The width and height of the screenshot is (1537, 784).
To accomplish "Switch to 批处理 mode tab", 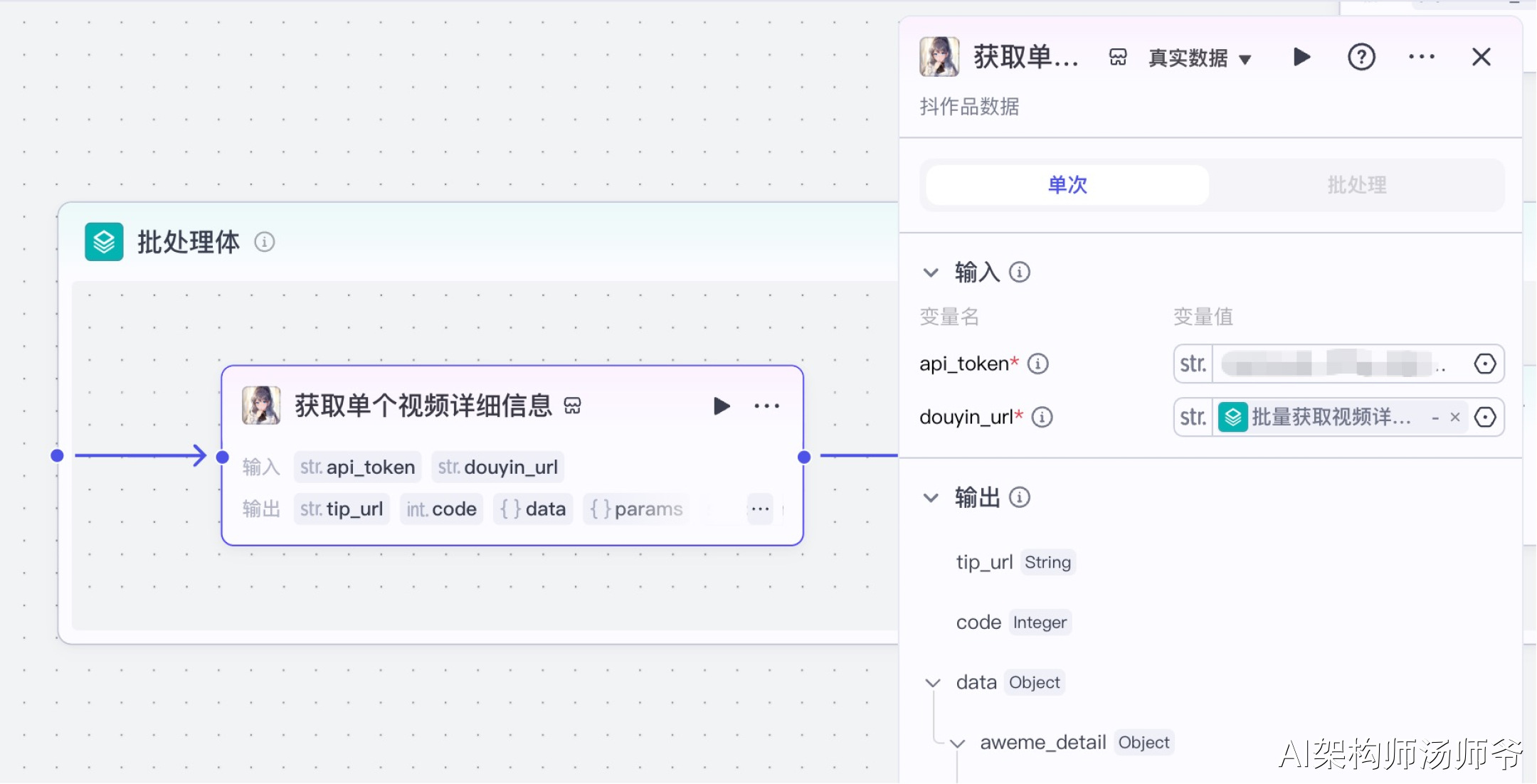I will coord(1356,185).
